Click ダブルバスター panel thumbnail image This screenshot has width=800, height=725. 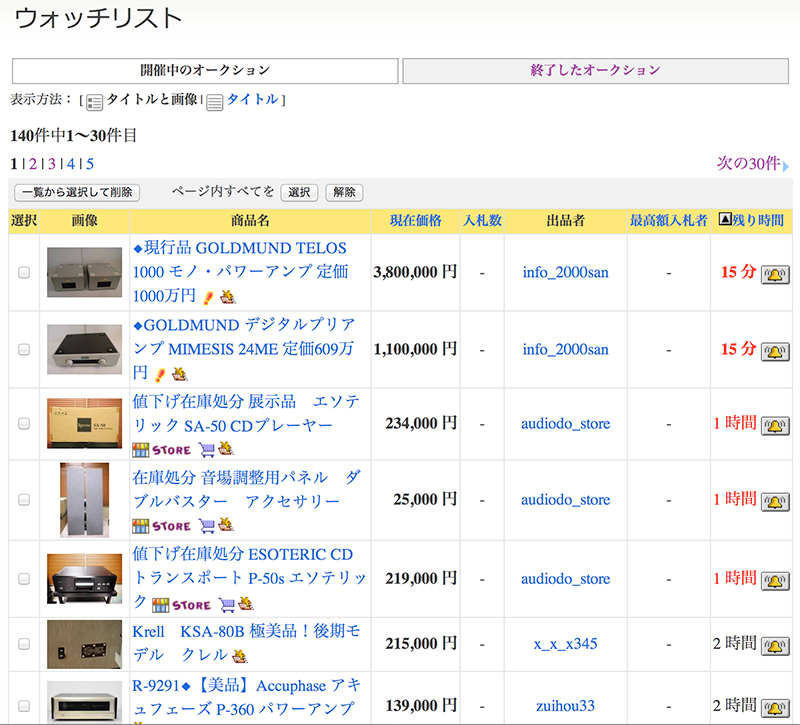point(85,499)
